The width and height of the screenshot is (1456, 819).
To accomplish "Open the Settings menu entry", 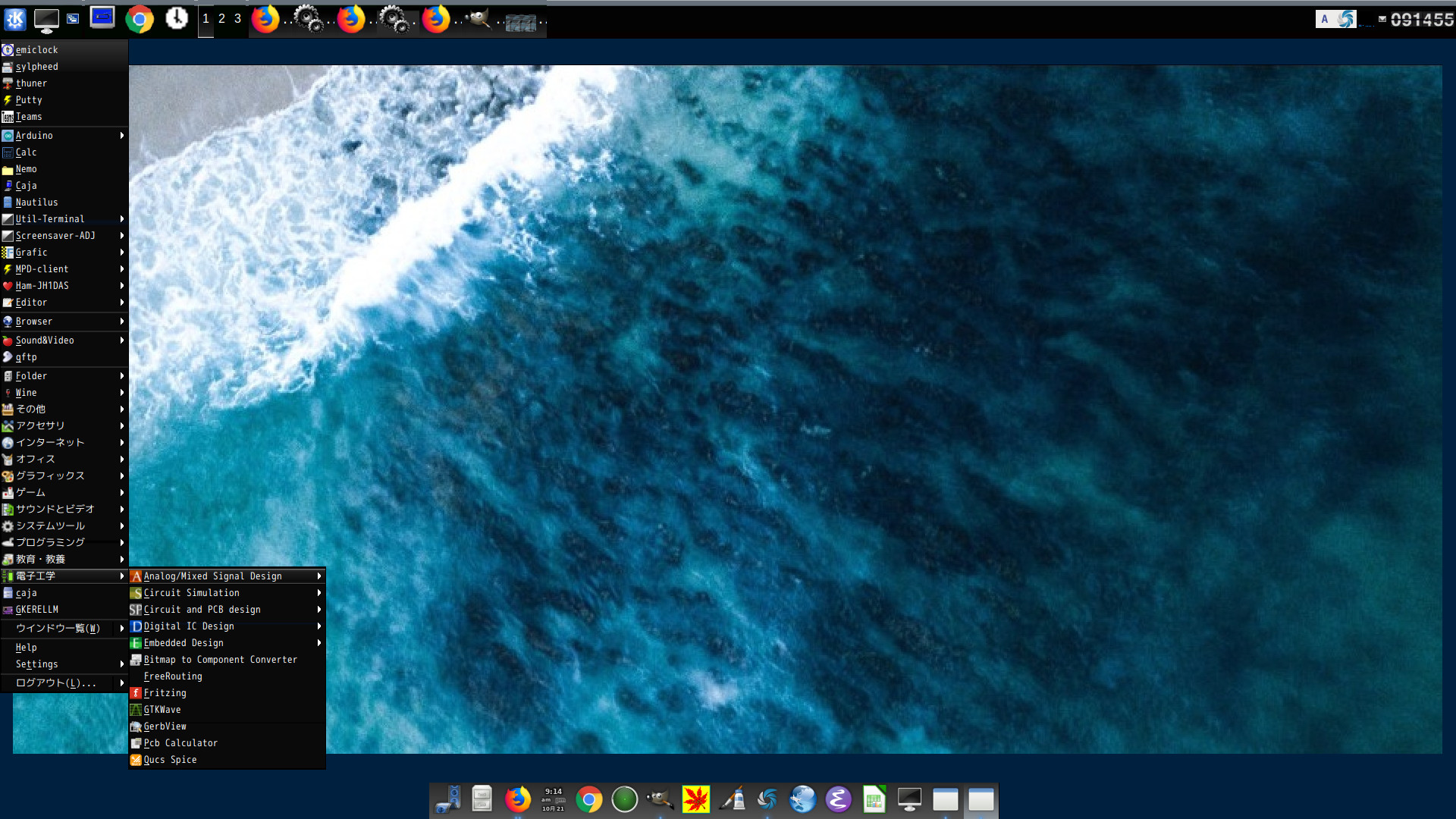I will [x=36, y=664].
